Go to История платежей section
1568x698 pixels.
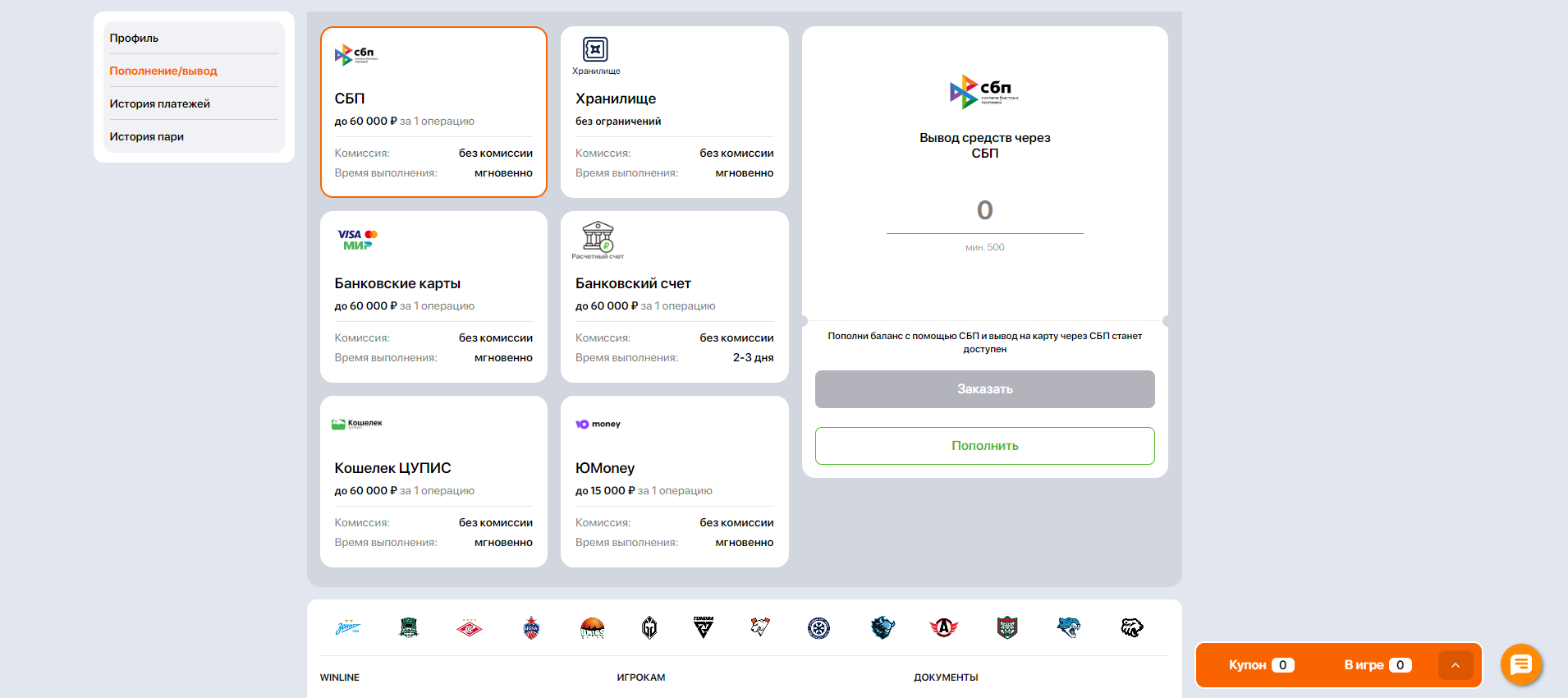click(x=160, y=103)
